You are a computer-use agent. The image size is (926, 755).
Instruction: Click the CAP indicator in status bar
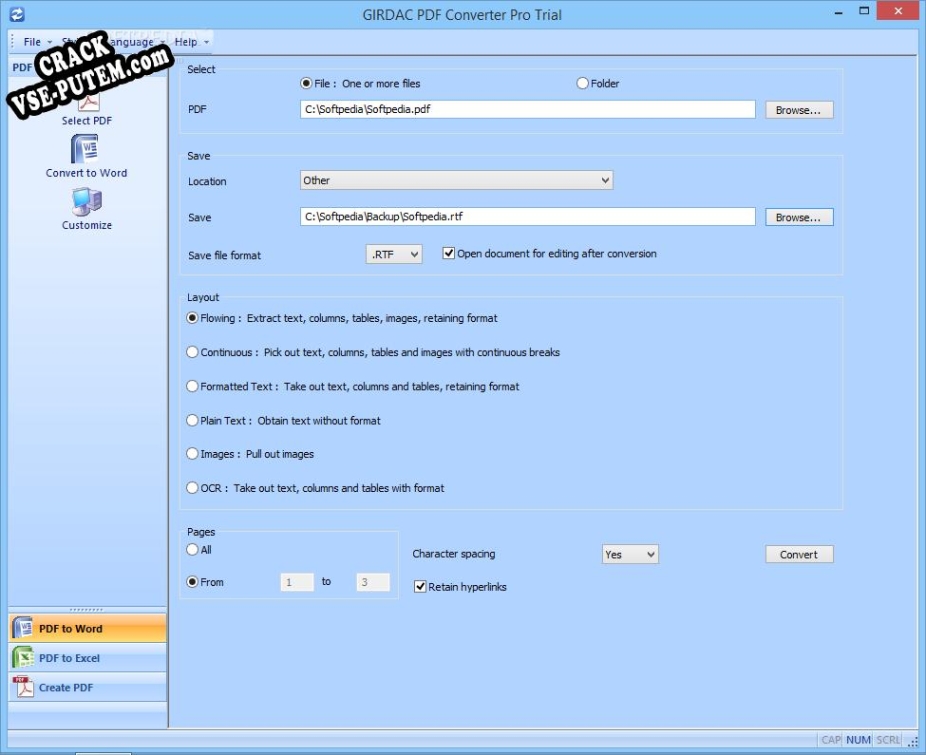[830, 740]
